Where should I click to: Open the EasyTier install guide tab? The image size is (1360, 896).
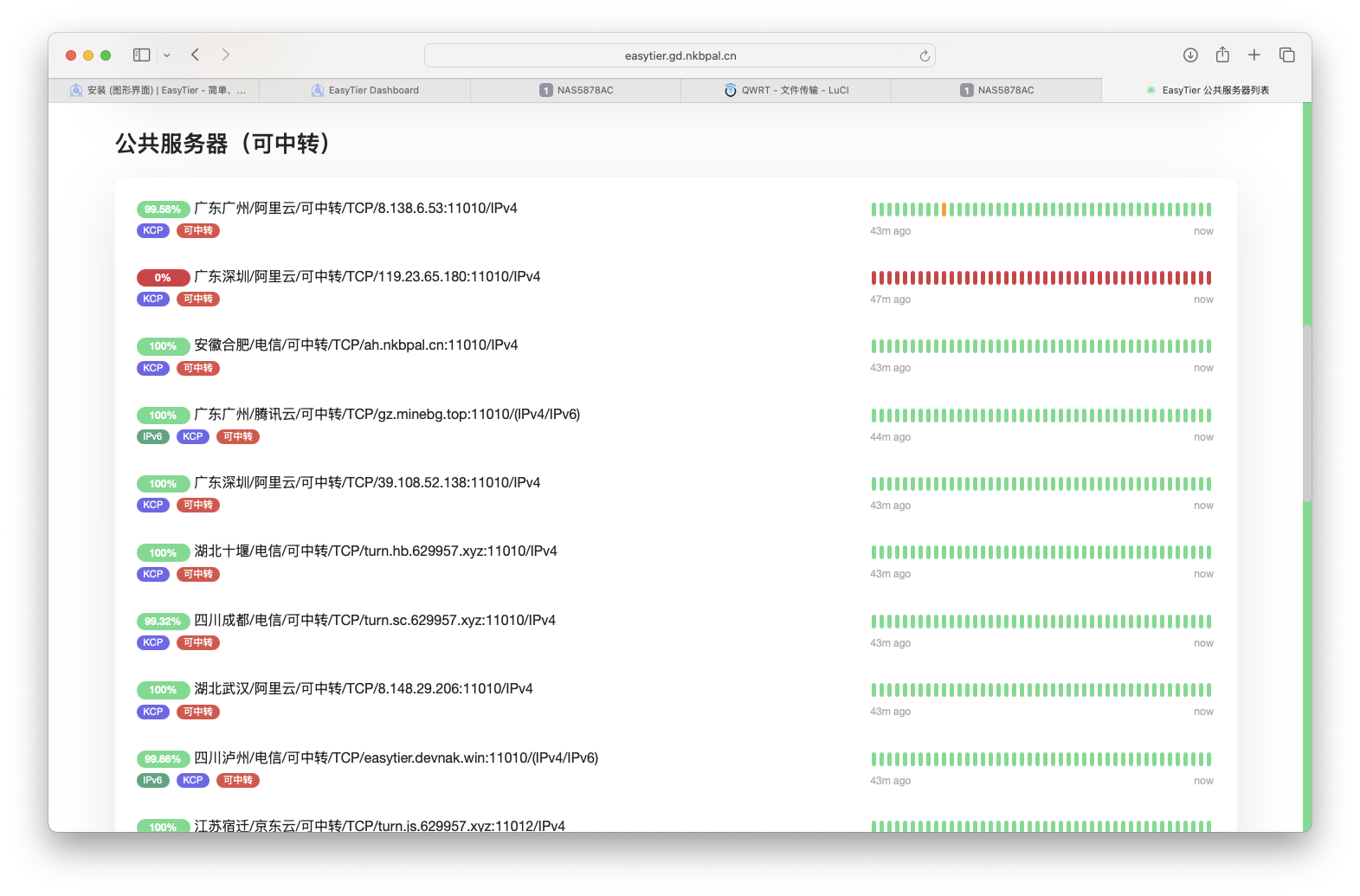[158, 90]
